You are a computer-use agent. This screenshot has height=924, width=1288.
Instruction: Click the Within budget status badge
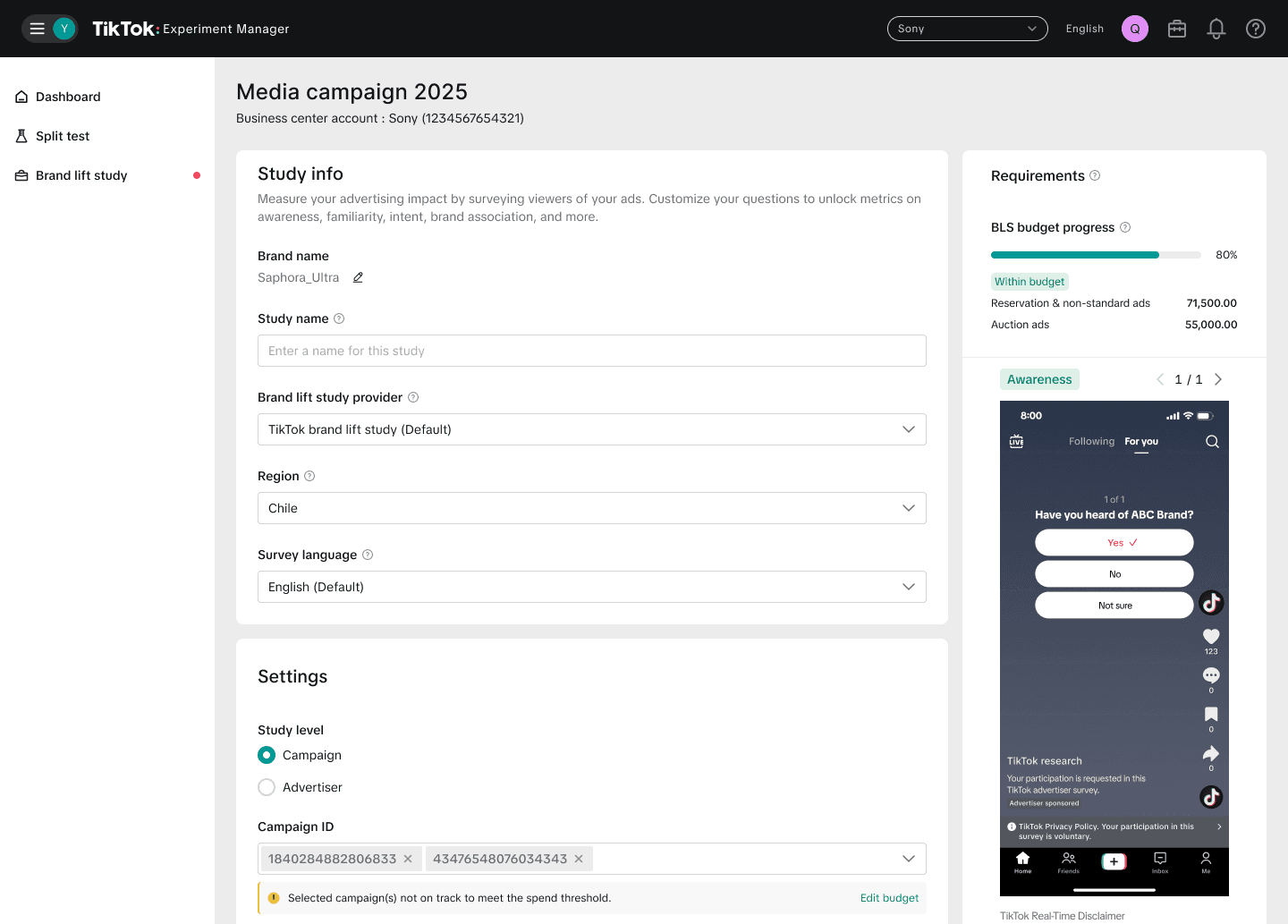pyautogui.click(x=1030, y=282)
